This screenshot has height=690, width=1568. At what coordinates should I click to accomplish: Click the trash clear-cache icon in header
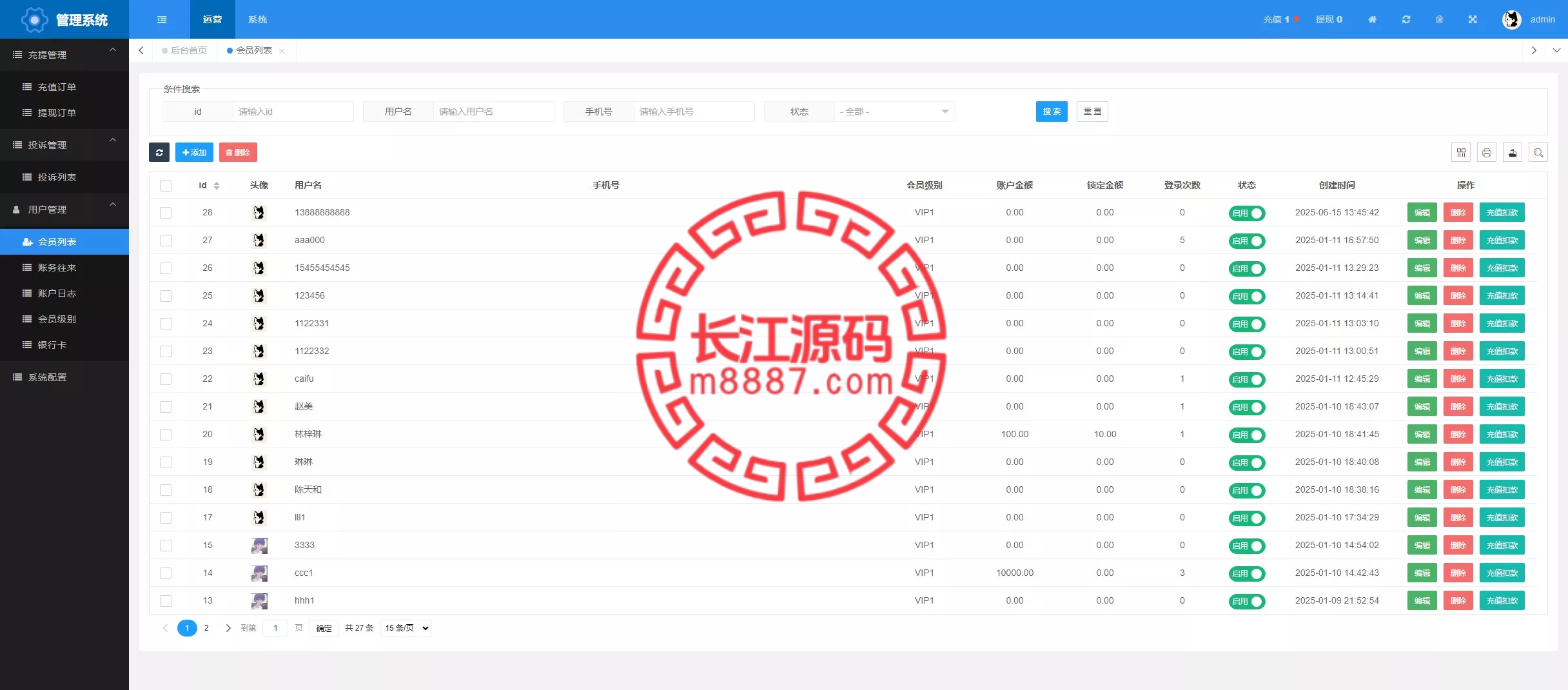click(x=1439, y=19)
